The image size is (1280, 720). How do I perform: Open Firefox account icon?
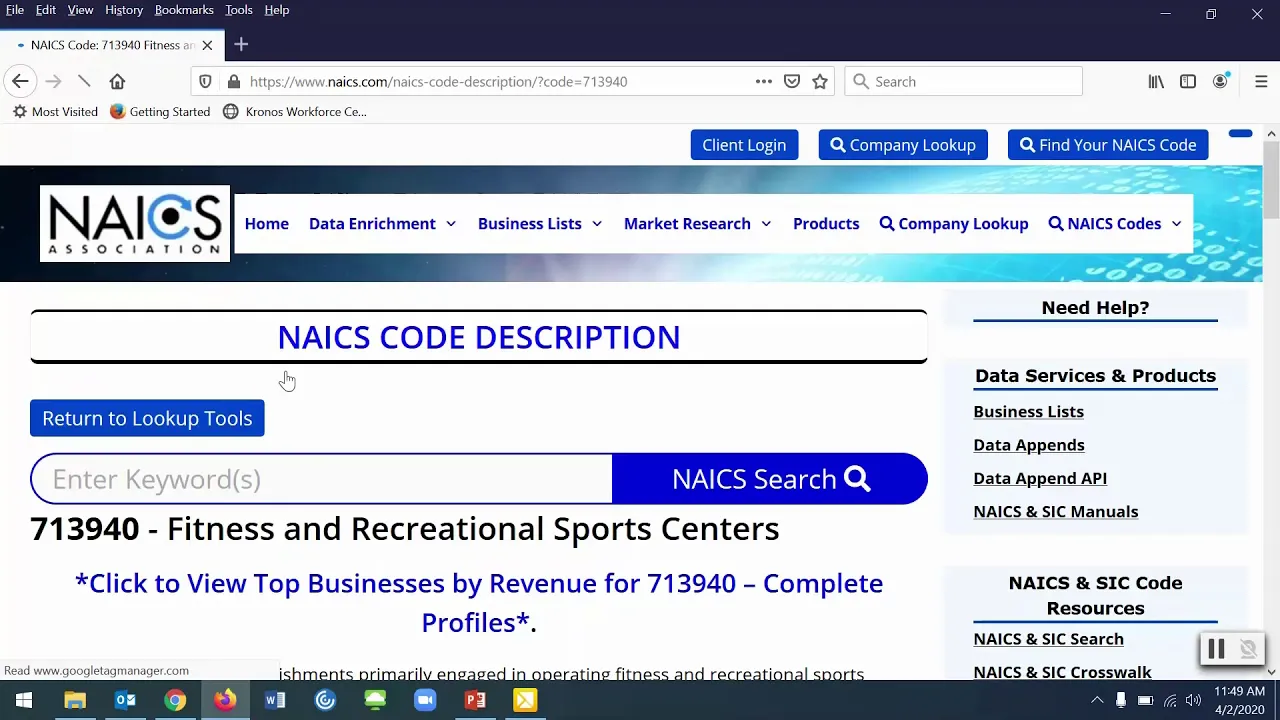pos(1220,82)
